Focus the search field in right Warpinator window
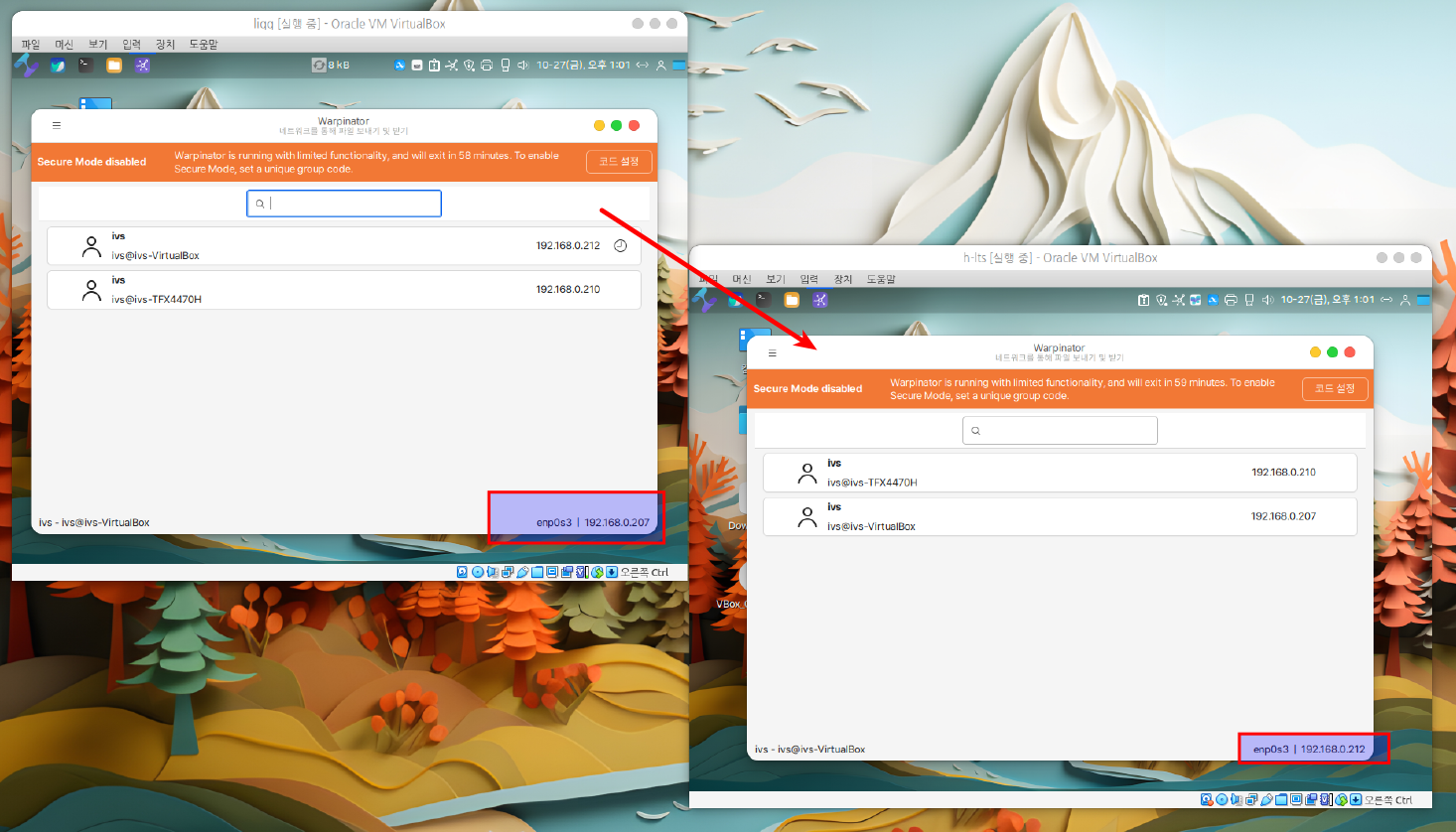The image size is (1456, 832). coord(1060,431)
